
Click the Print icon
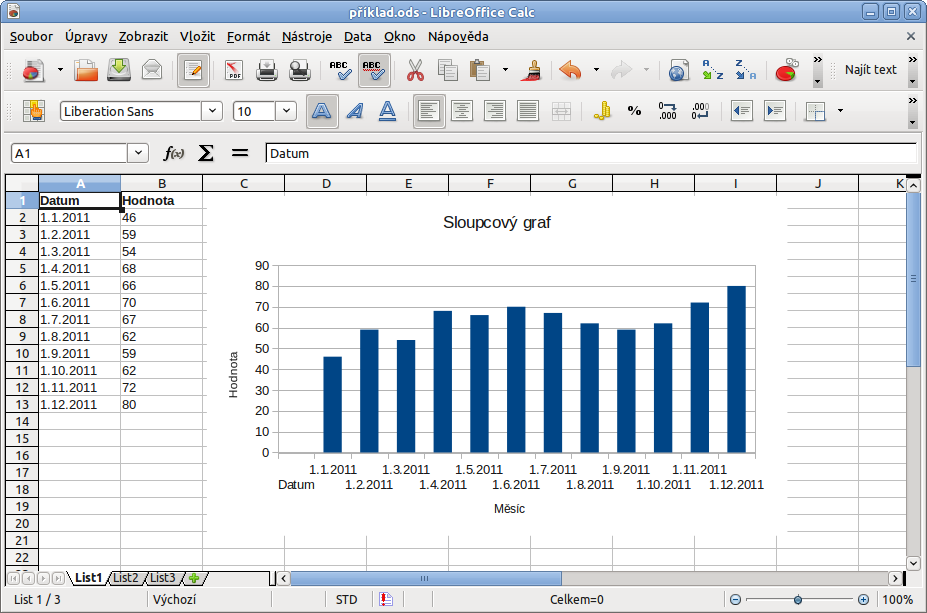267,70
